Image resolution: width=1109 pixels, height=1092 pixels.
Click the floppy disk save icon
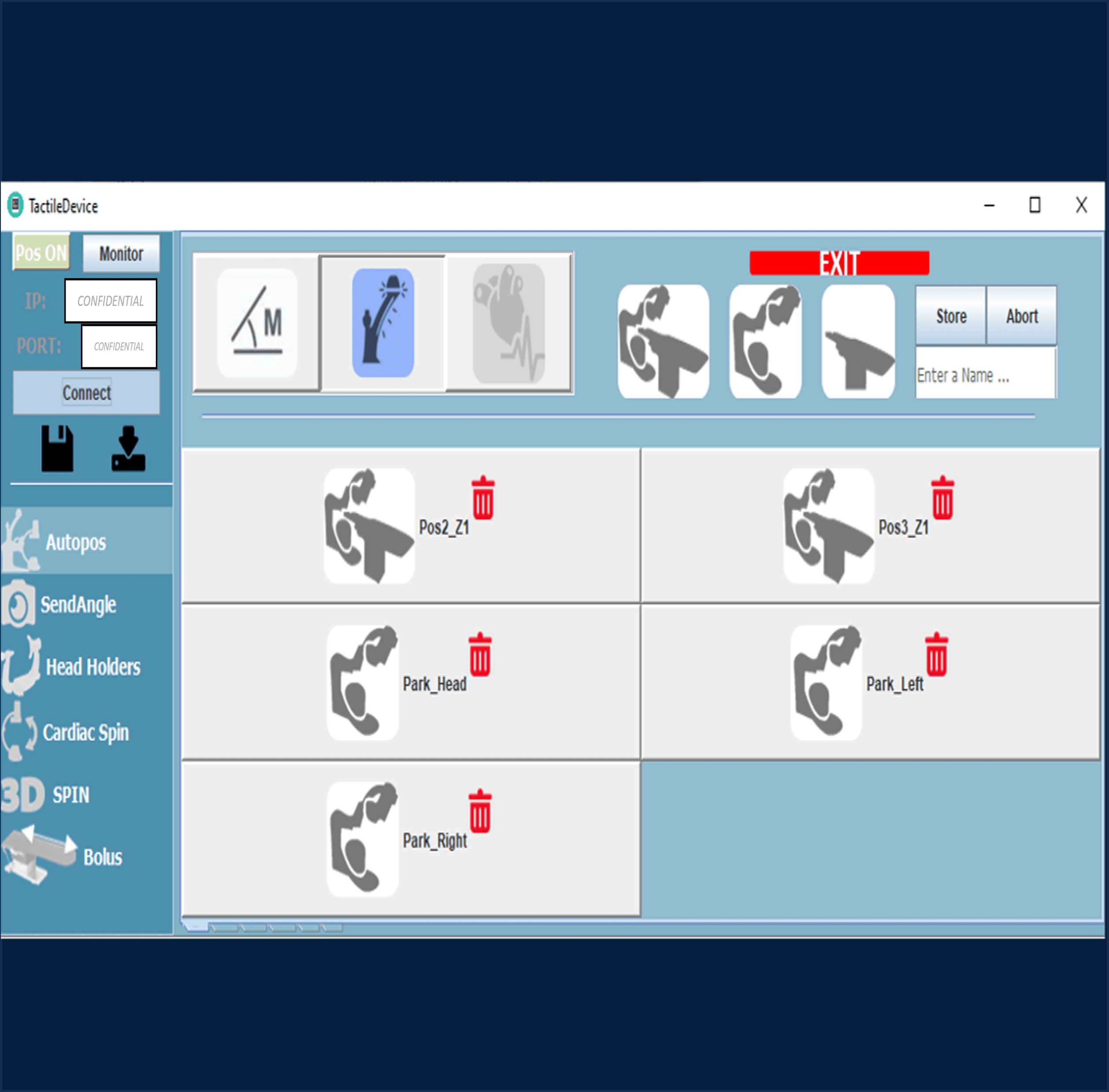click(x=57, y=449)
